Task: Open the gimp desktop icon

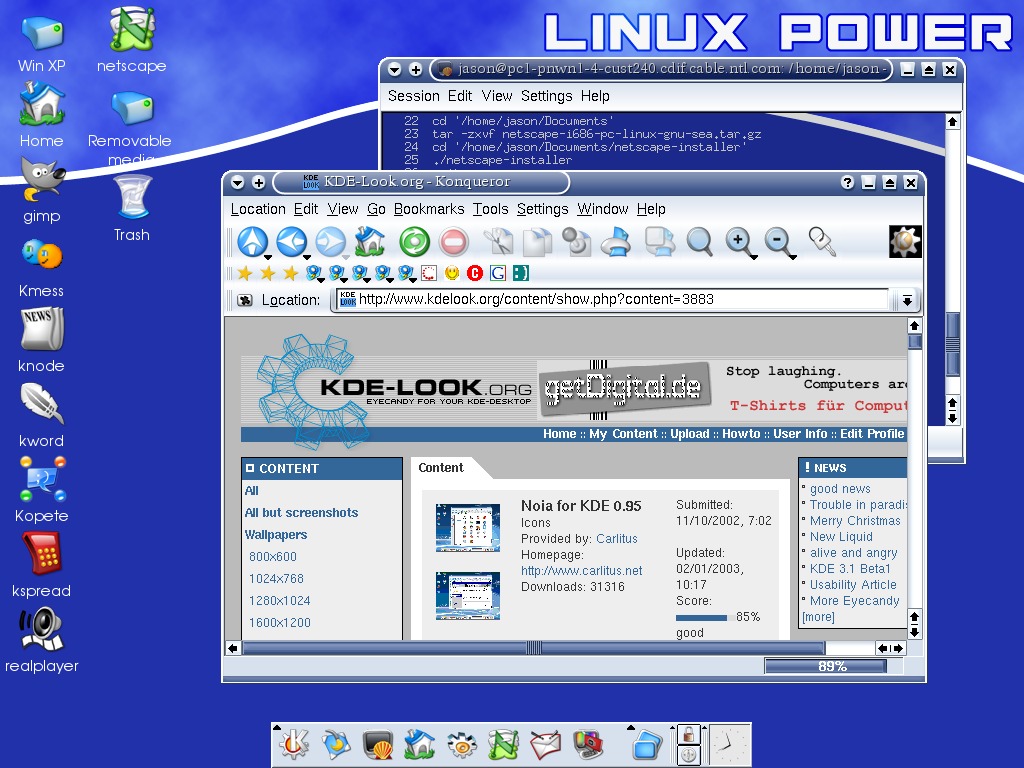Action: tap(42, 189)
